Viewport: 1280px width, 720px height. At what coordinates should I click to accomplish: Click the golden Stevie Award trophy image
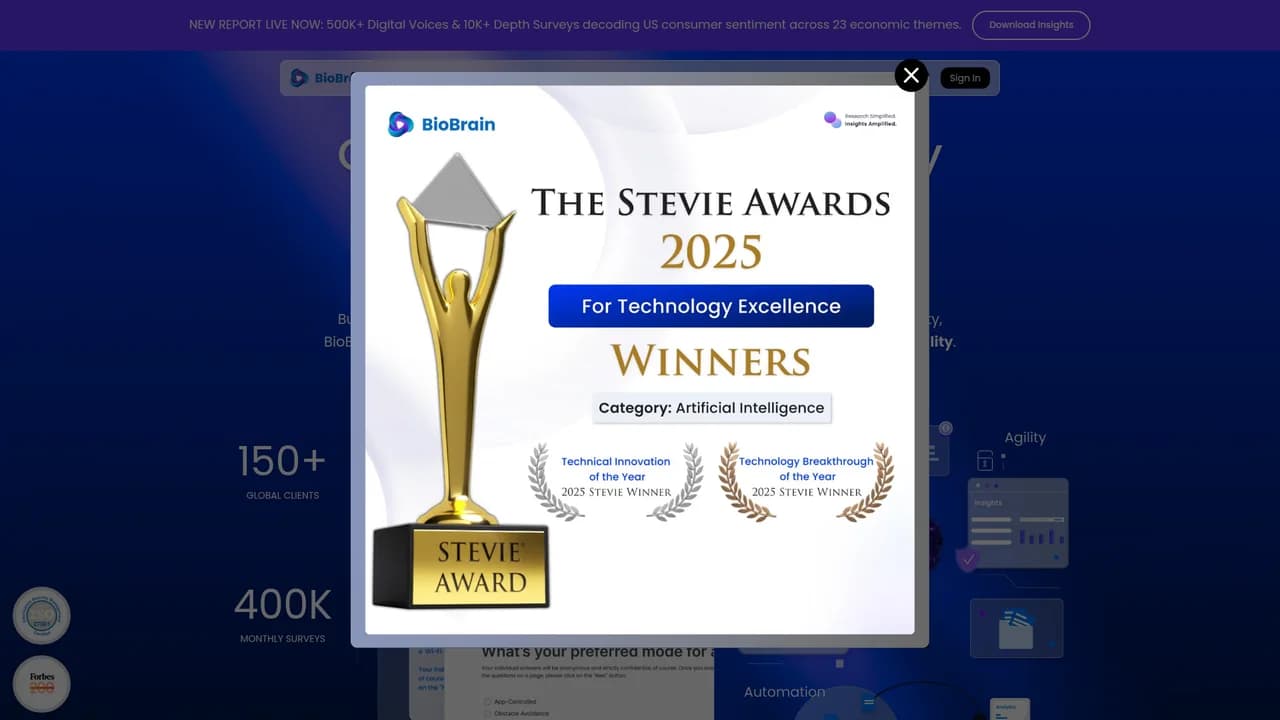pyautogui.click(x=459, y=380)
